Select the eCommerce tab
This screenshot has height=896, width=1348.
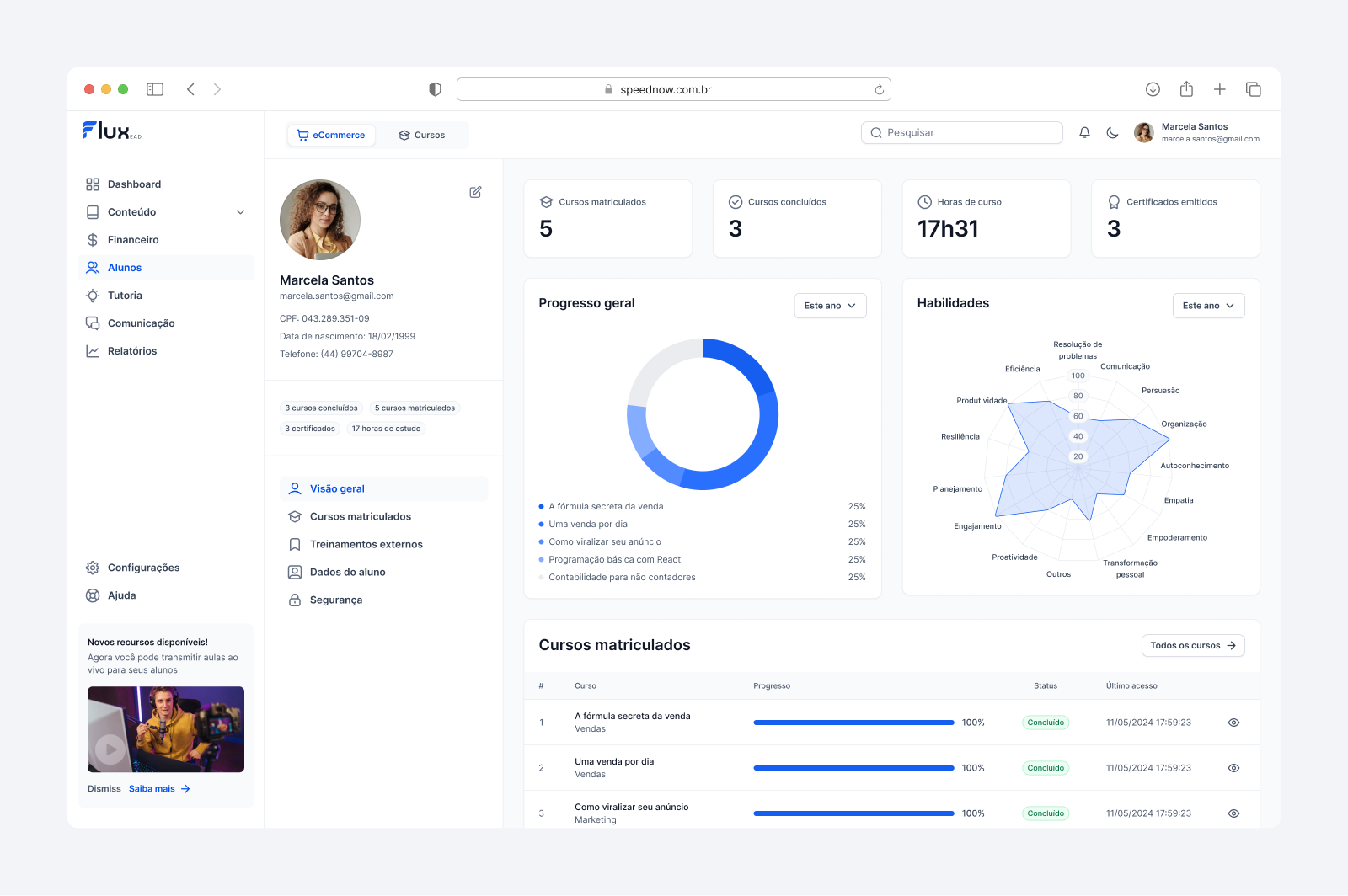tap(331, 134)
